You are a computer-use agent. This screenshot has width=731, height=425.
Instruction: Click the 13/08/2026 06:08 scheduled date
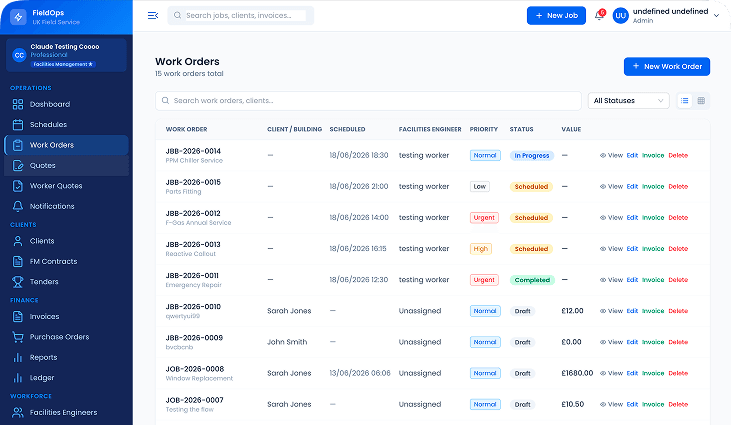(x=360, y=373)
